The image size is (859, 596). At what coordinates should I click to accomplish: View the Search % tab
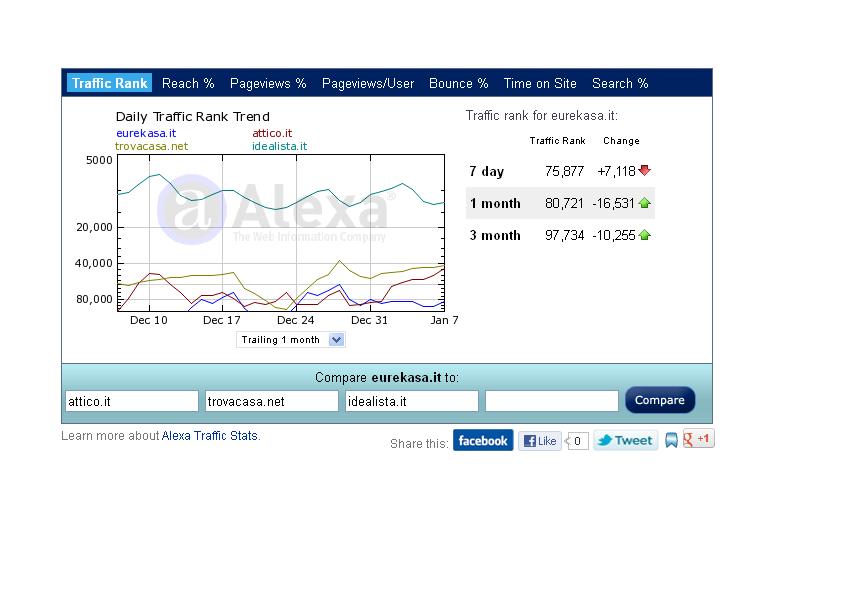(620, 83)
